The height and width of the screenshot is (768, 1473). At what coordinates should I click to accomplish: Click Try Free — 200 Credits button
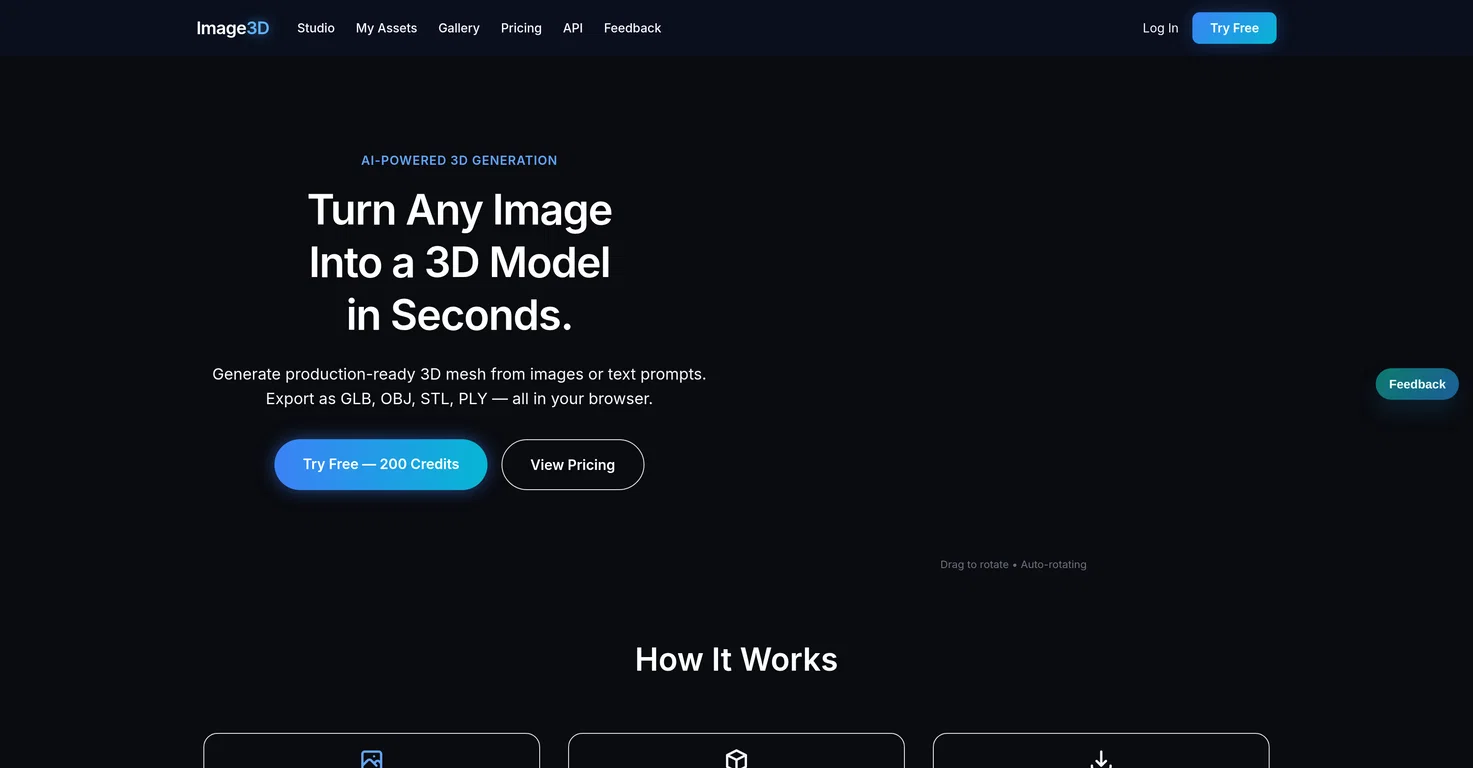(381, 464)
